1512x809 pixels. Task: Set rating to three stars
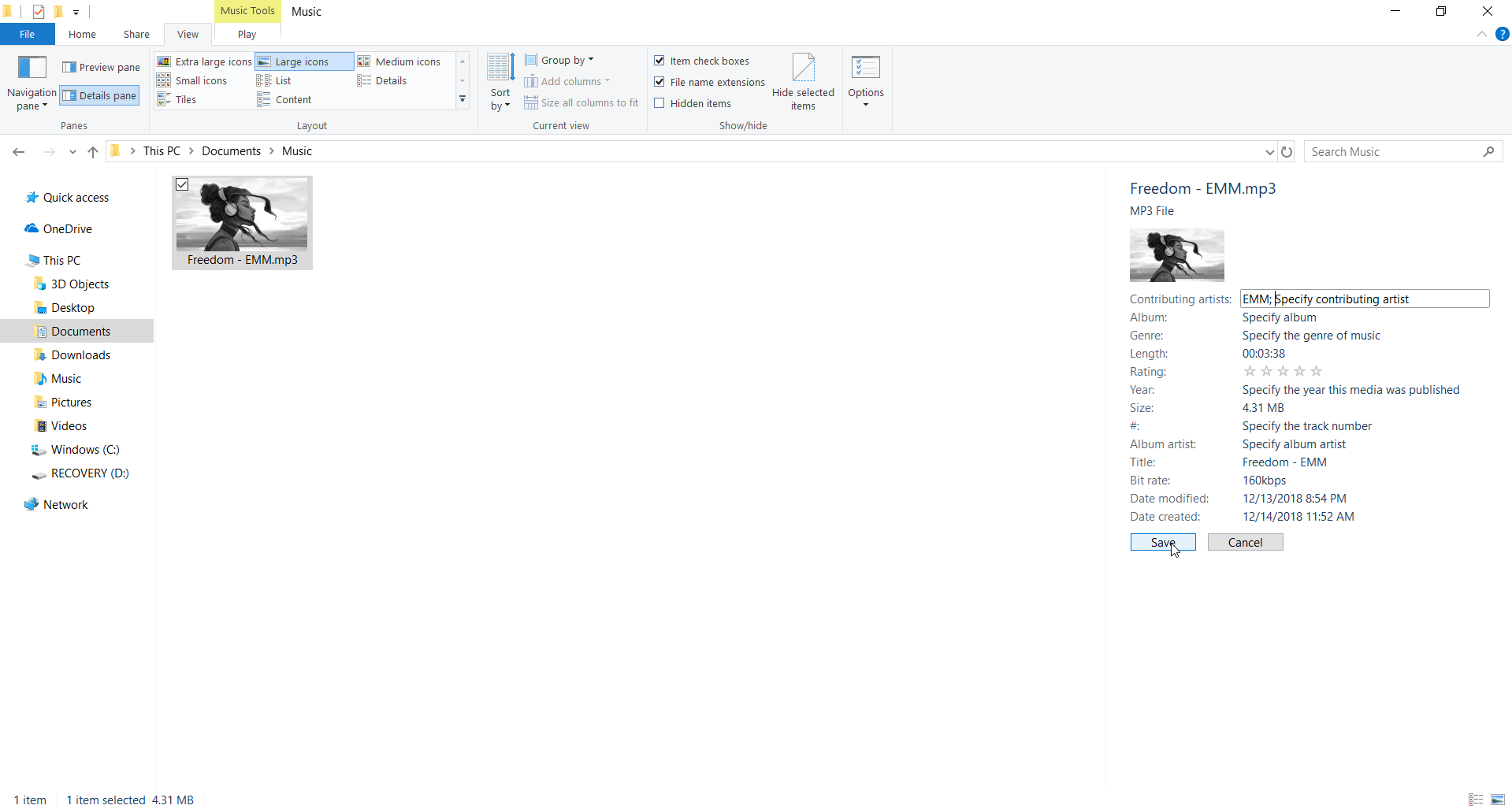[x=1283, y=371]
